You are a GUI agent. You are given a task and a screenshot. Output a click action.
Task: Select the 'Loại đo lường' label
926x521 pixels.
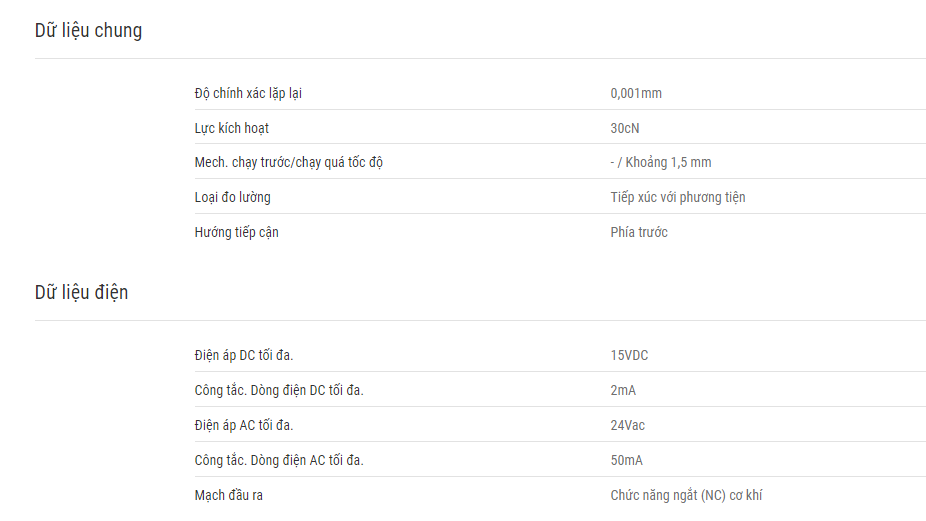[233, 197]
